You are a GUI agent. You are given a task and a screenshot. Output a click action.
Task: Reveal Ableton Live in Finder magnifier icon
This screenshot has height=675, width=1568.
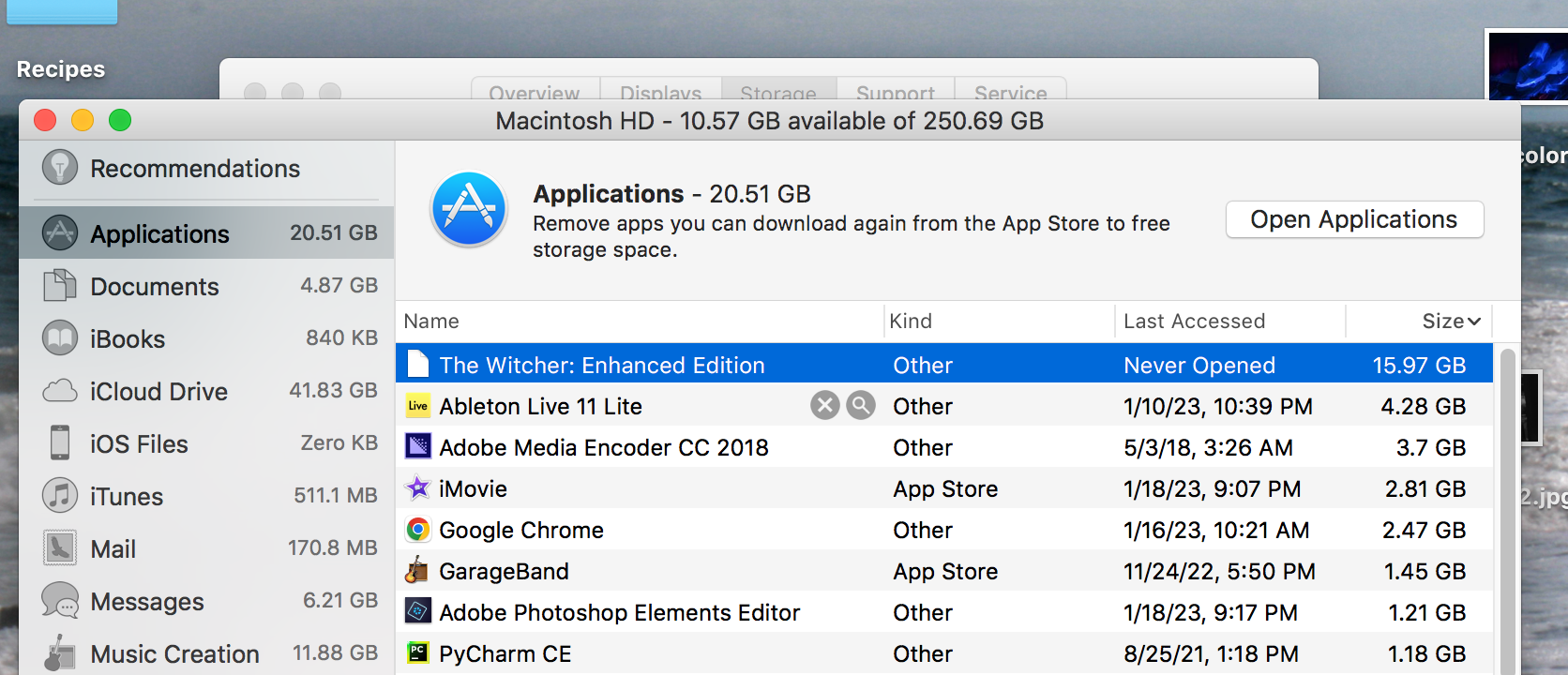pos(860,406)
